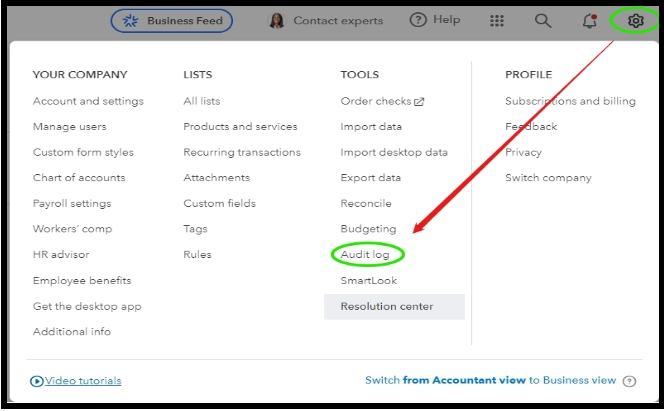Open the apps grid icon
Viewport: 664px width, 411px height.
[497, 20]
